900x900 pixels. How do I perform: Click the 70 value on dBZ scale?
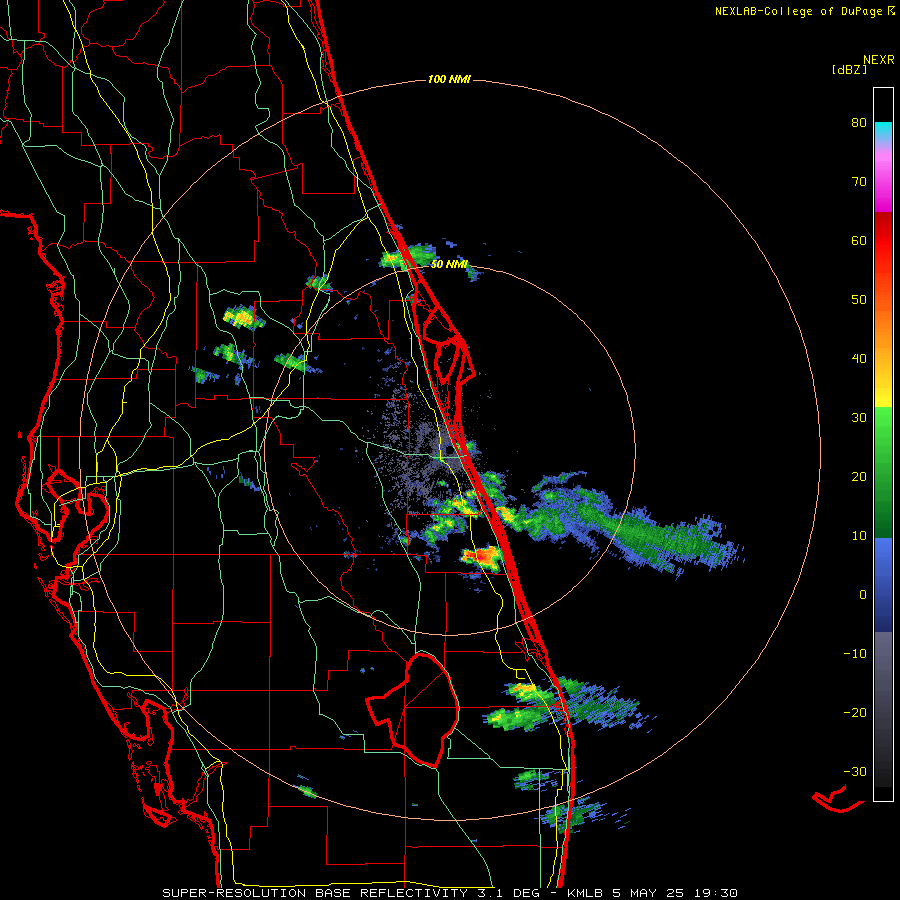click(x=859, y=182)
